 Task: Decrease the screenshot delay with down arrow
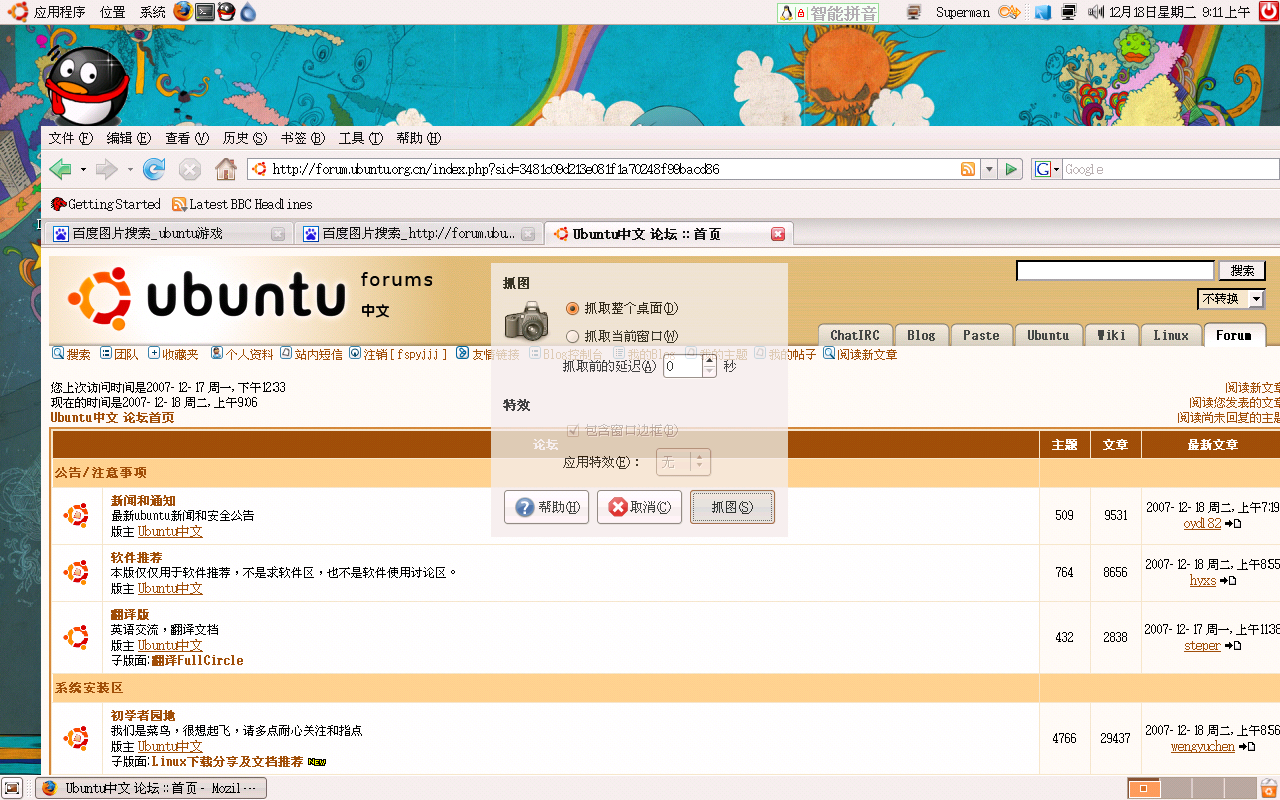coord(709,373)
